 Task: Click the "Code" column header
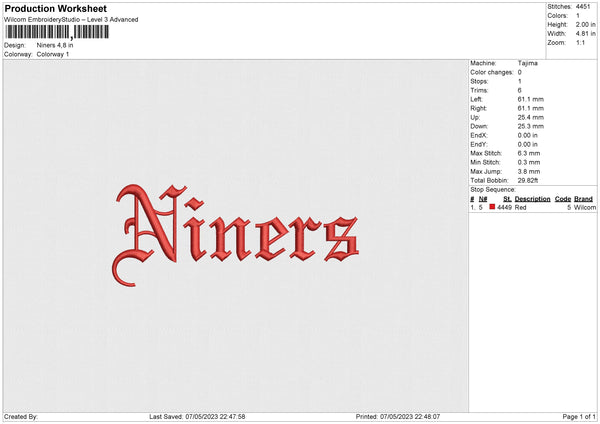[562, 199]
